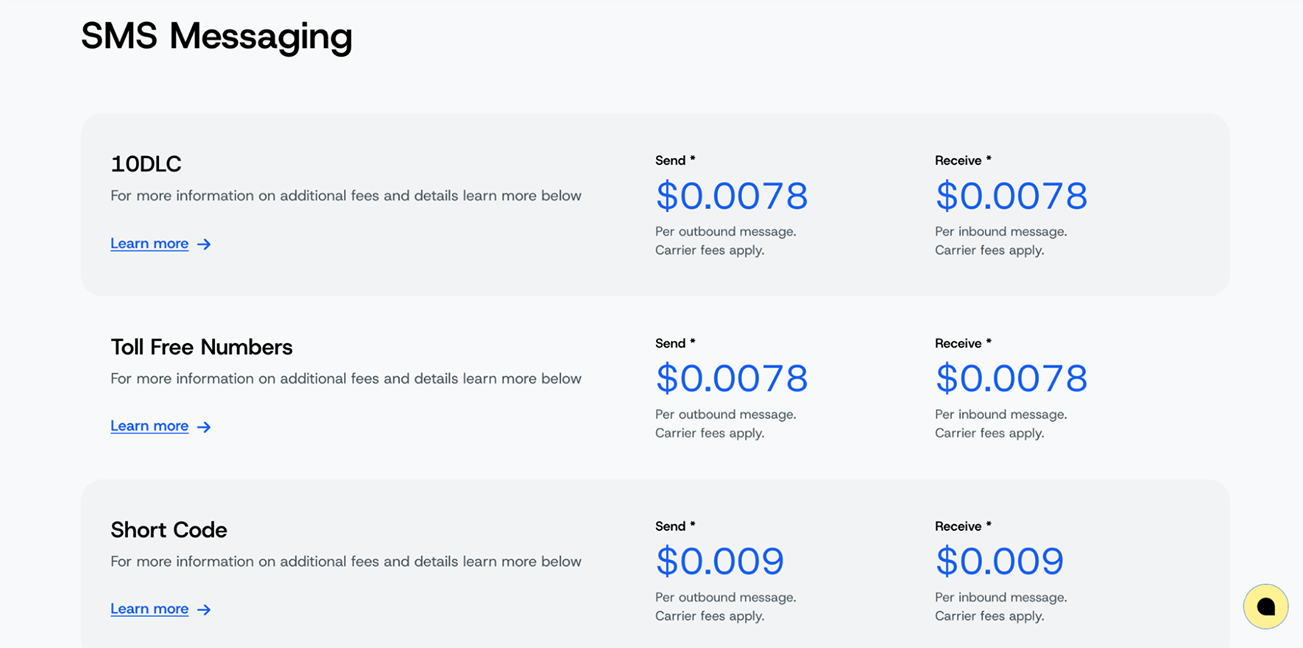The width and height of the screenshot is (1303, 648).
Task: Click 'Per inbound message' note under Toll Free Numbers
Action: 1001,415
